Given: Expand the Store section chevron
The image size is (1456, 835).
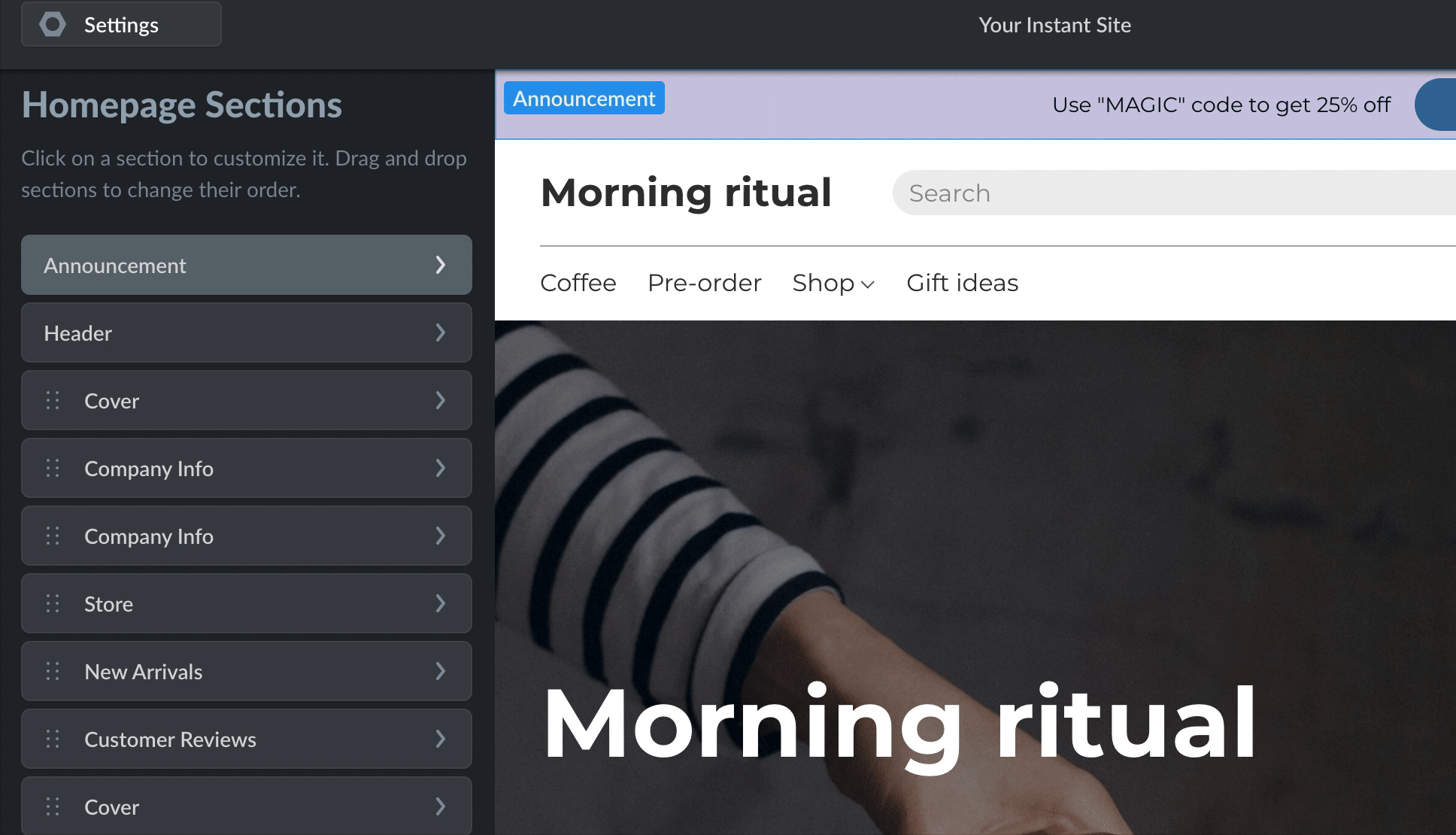Looking at the screenshot, I should click(x=441, y=603).
